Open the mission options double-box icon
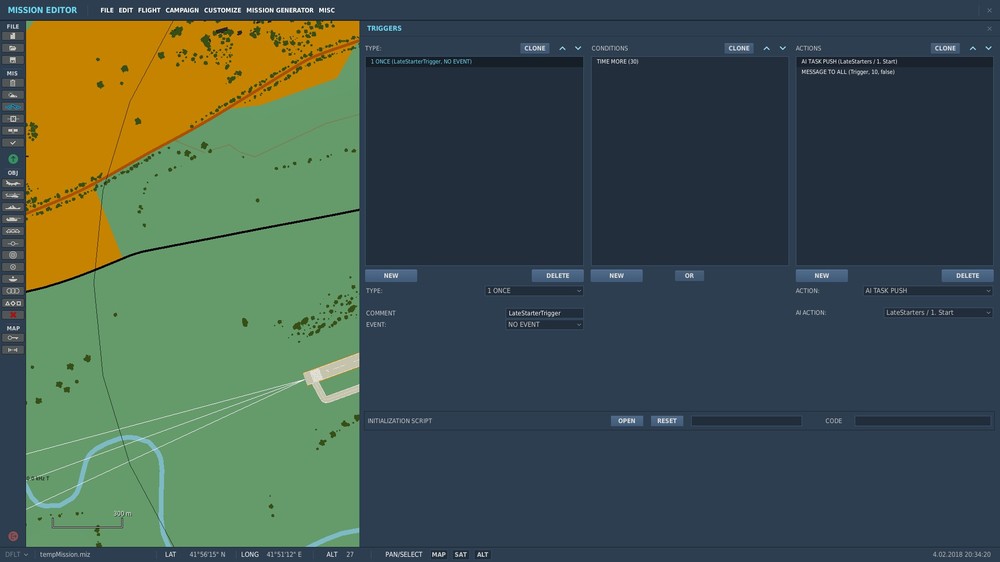Viewport: 1000px width, 562px height. (x=12, y=131)
